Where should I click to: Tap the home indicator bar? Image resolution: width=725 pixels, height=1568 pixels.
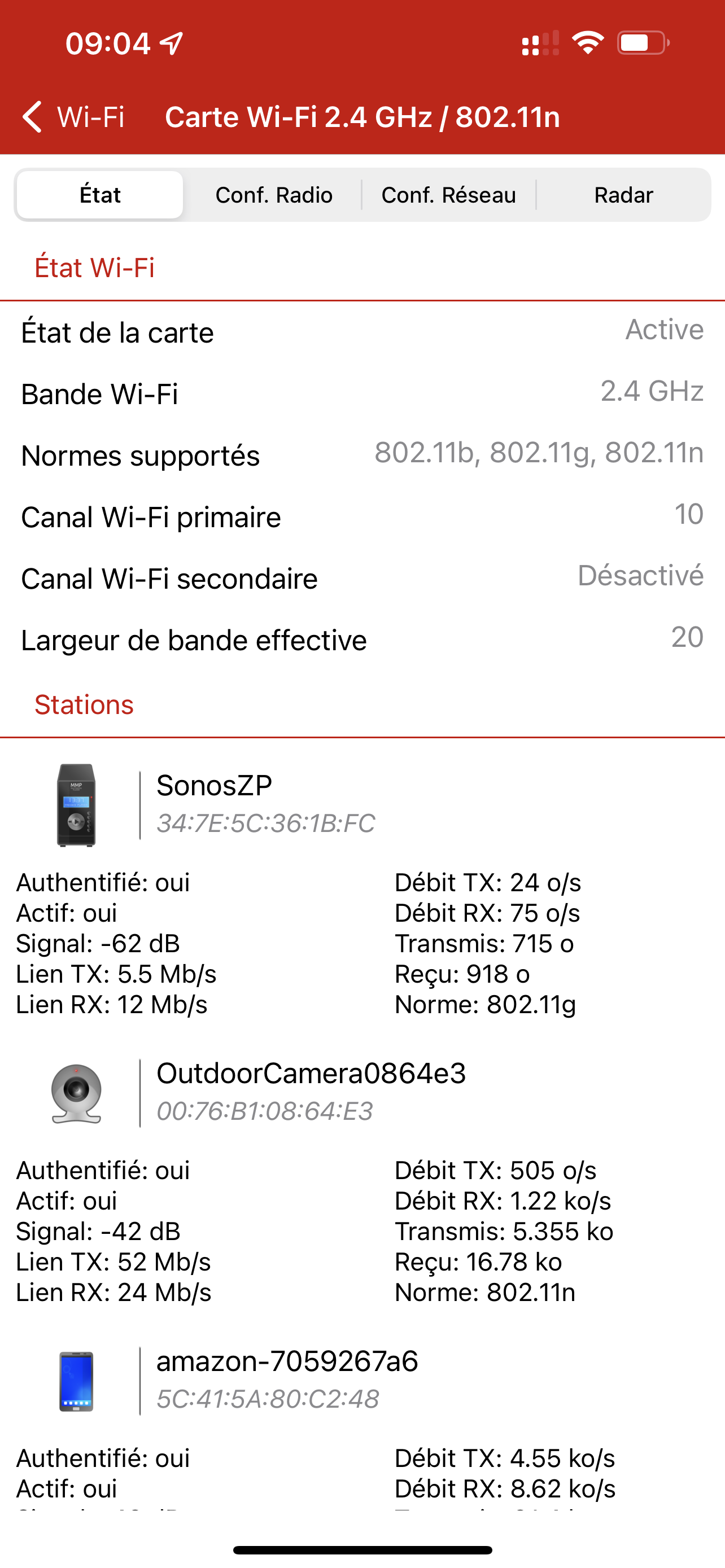coord(362,1550)
